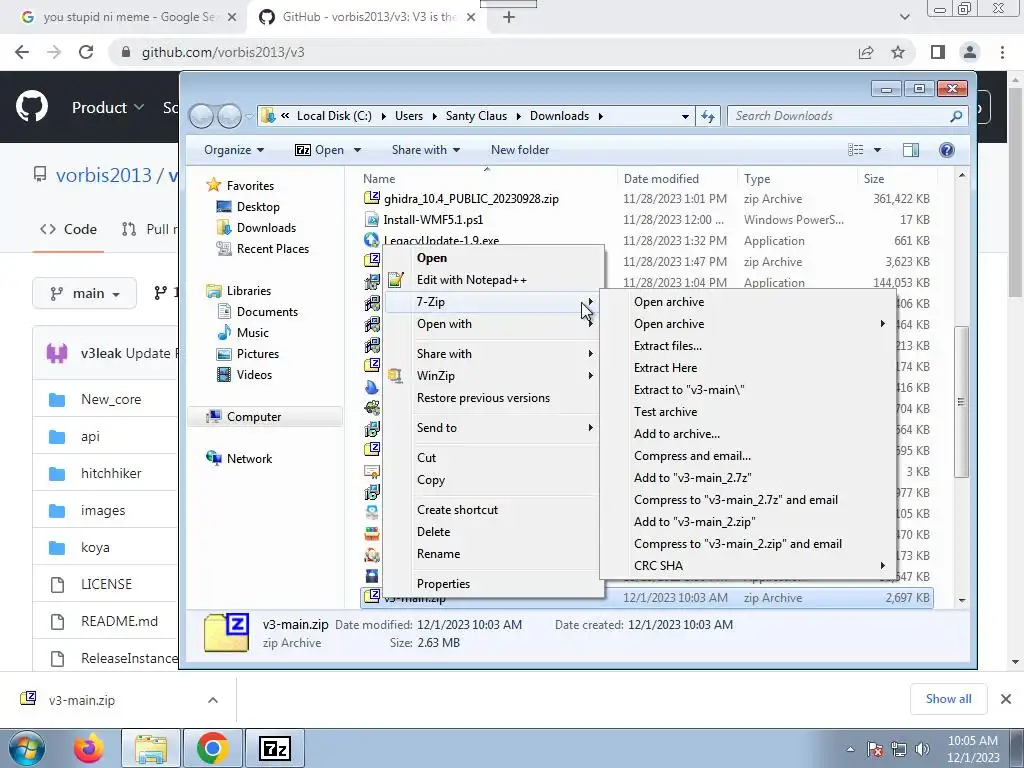The width and height of the screenshot is (1024, 768).
Task: Switch to the Code tab on GitHub
Action: [68, 229]
